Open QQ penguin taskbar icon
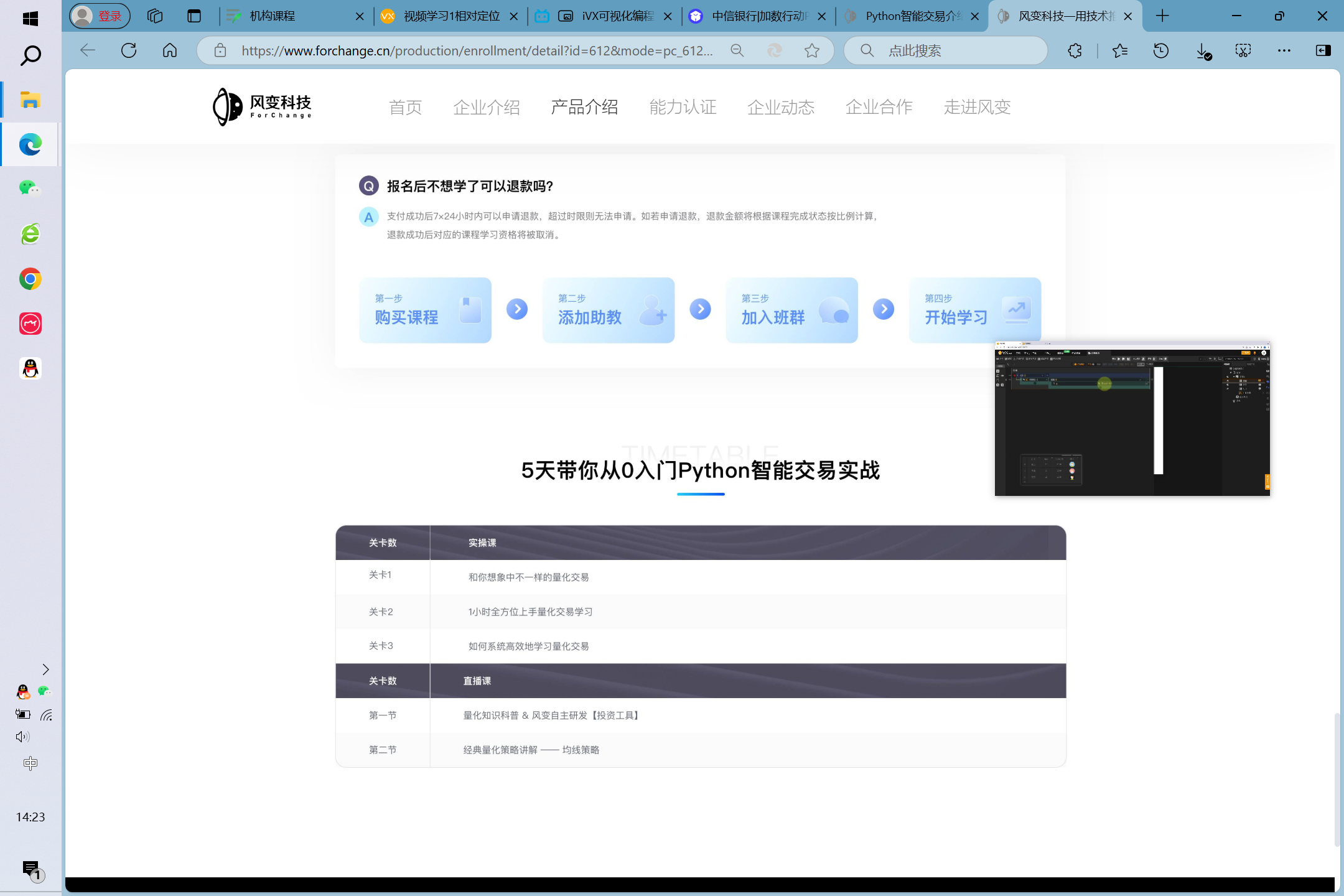Viewport: 1344px width, 896px height. pyautogui.click(x=30, y=368)
